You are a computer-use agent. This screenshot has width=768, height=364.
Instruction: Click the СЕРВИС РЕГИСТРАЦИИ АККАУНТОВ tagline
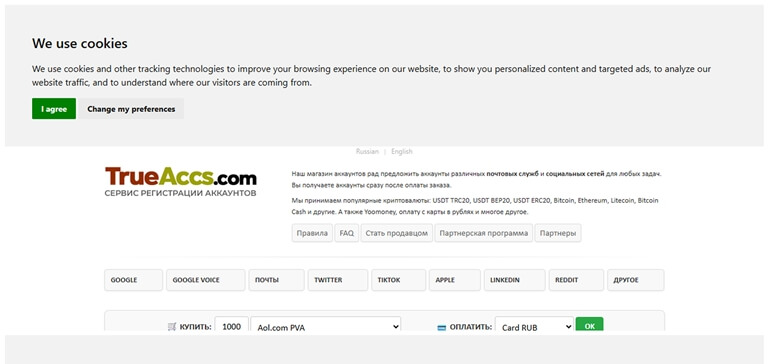point(180,193)
